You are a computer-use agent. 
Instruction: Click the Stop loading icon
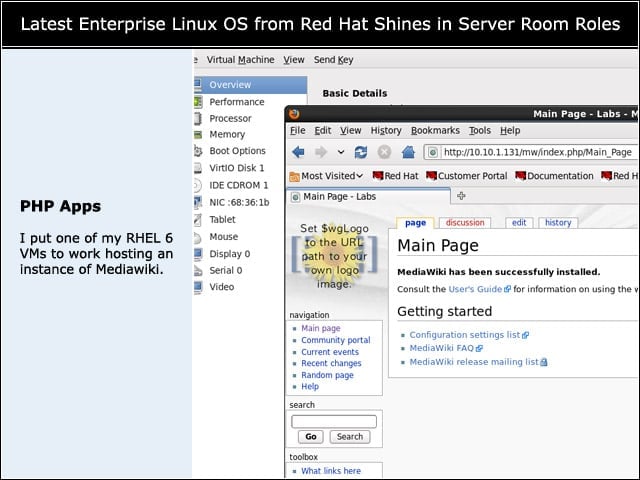point(384,152)
